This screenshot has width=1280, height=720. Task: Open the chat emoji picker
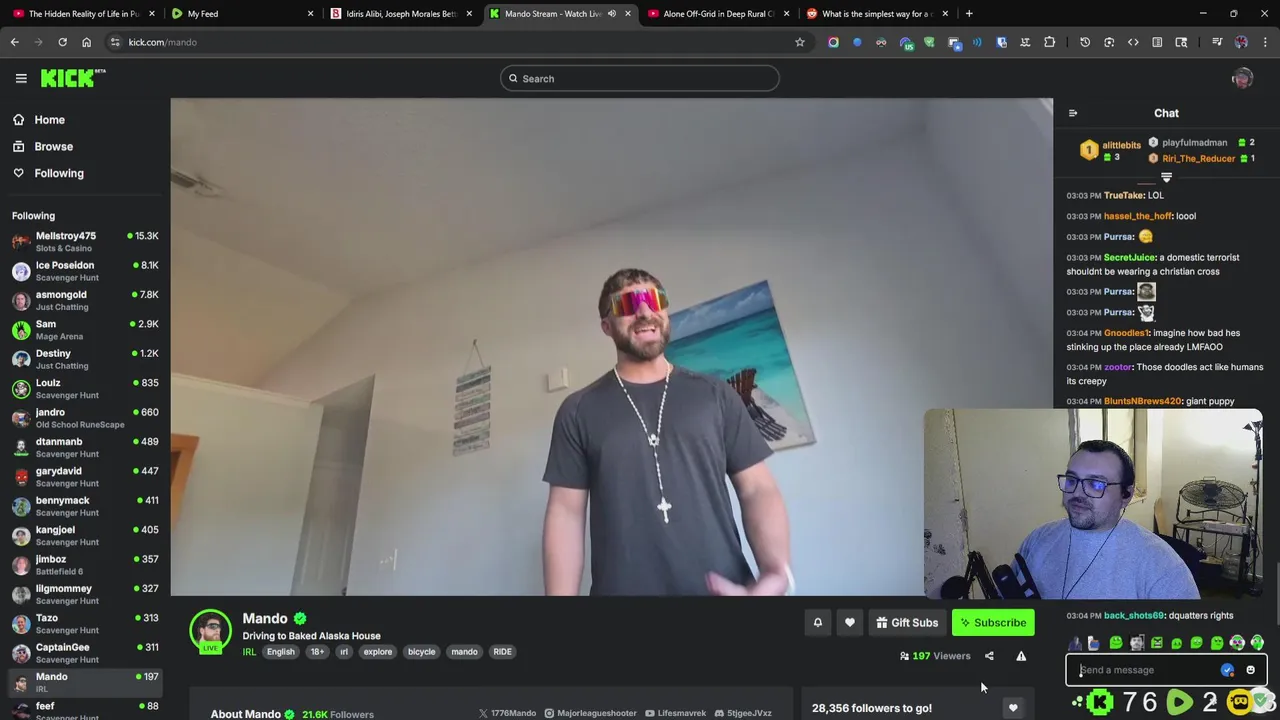coord(1250,670)
